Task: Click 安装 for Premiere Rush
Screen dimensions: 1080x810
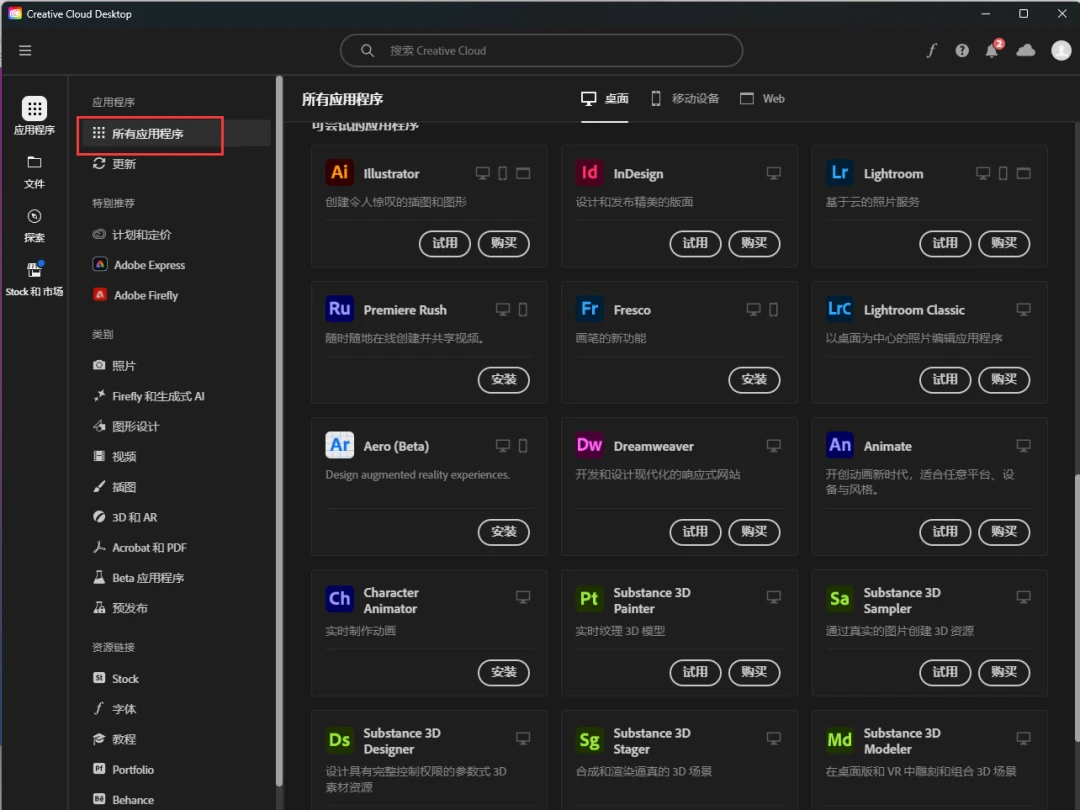Action: coord(504,380)
